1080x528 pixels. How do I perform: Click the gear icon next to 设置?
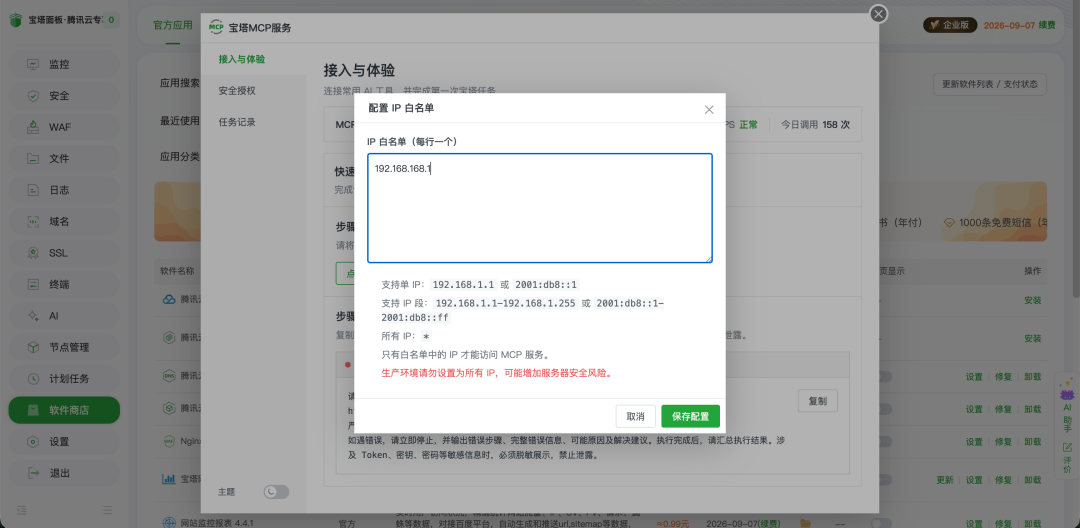33,441
